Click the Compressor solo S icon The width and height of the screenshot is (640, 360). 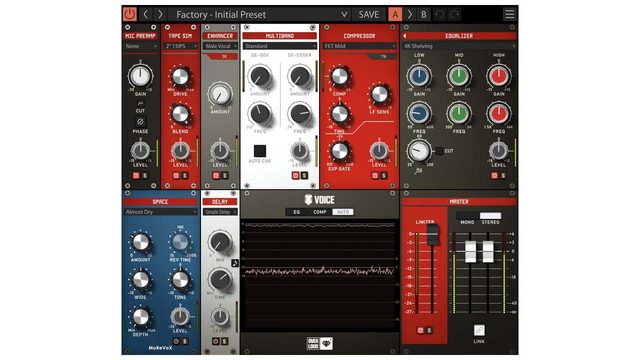tap(384, 176)
